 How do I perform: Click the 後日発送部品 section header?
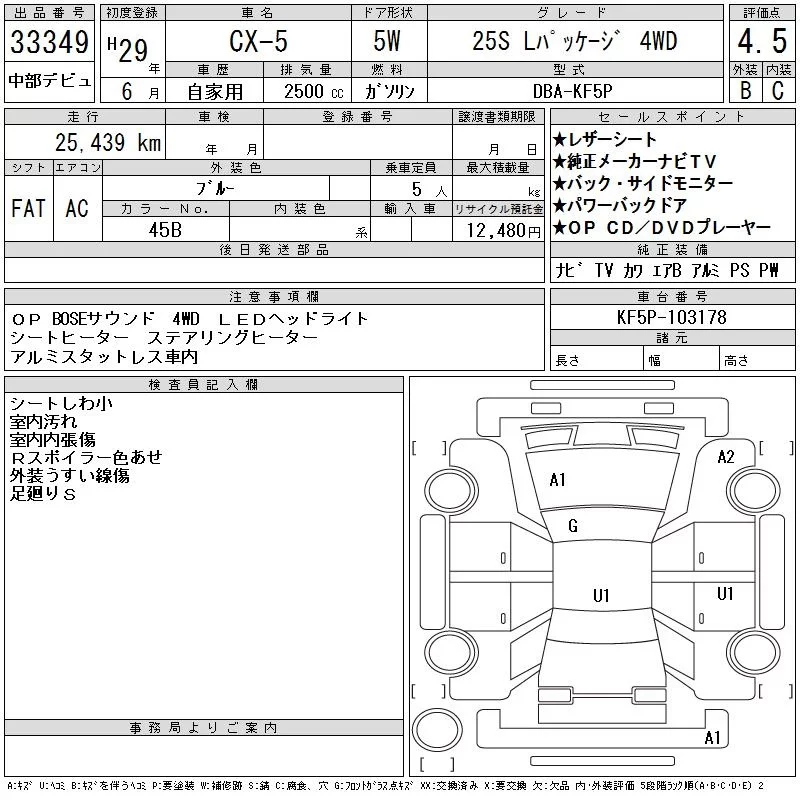coord(274,249)
